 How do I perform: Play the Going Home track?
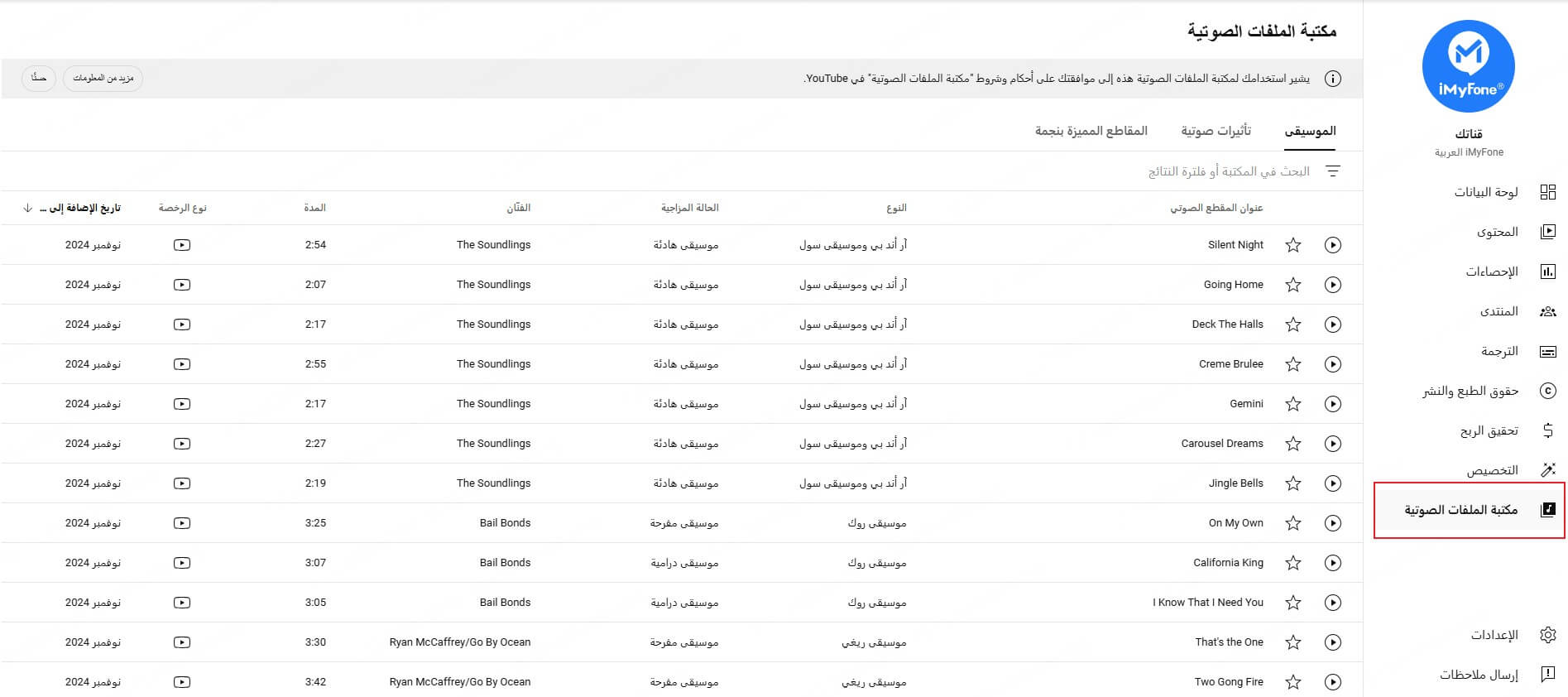click(x=1332, y=285)
